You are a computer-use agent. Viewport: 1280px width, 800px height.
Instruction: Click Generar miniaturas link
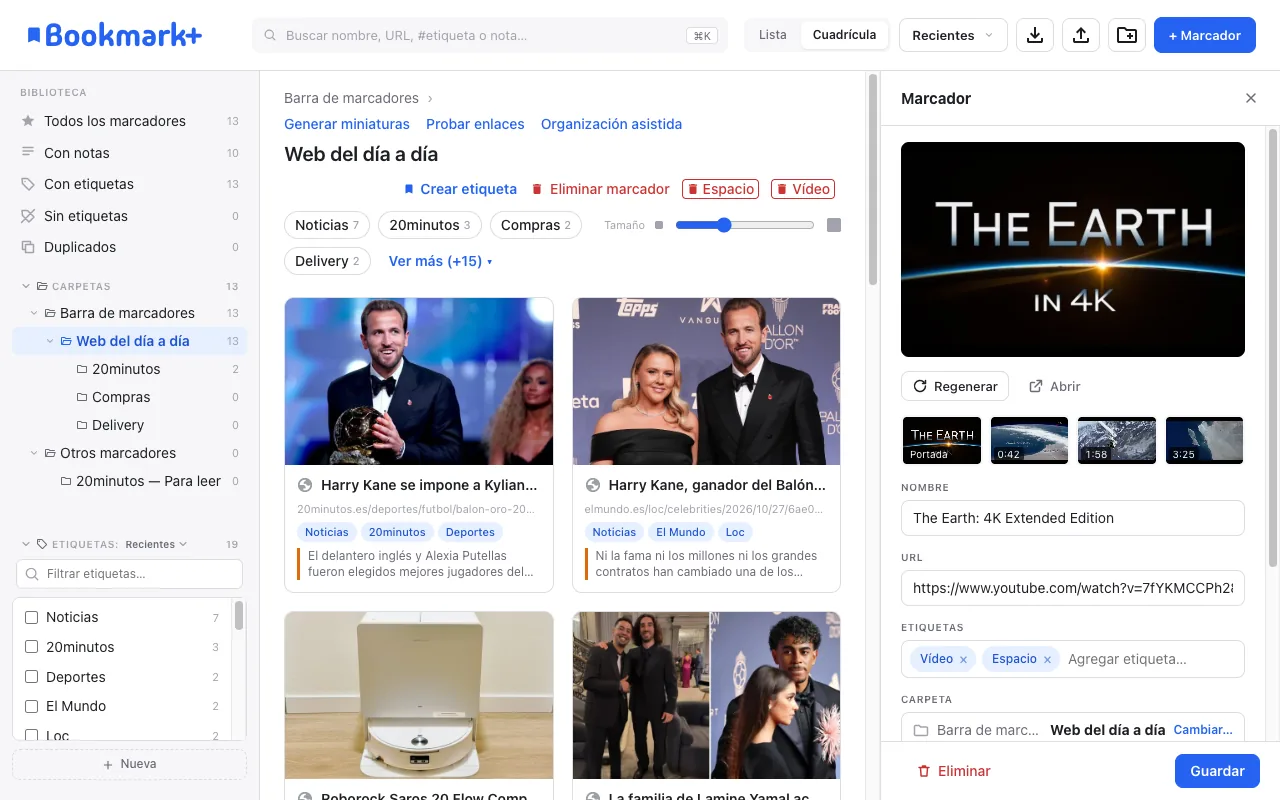coord(347,124)
